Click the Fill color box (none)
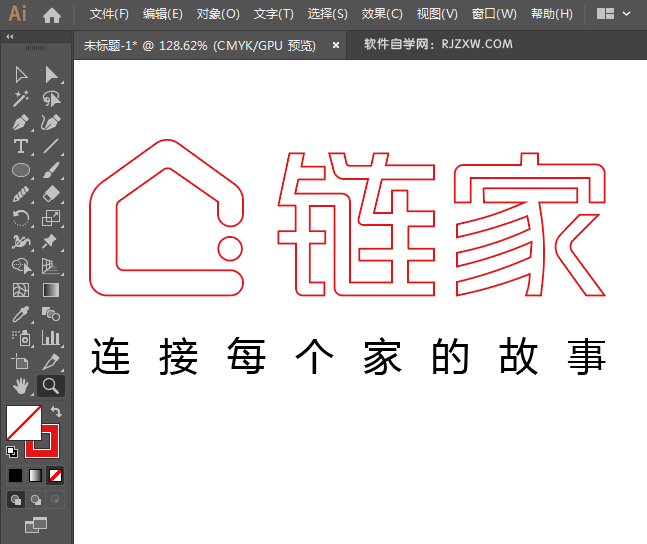The image size is (647, 544). click(x=24, y=422)
